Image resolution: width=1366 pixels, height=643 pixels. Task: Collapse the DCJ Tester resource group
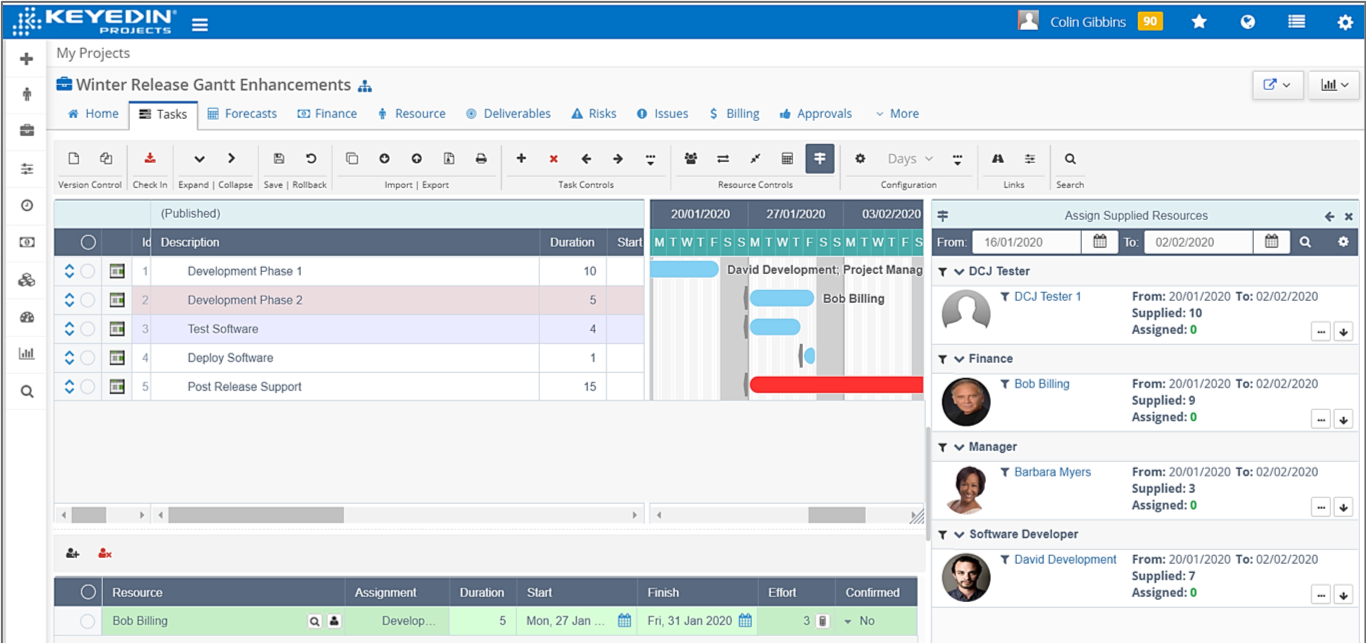[x=959, y=271]
